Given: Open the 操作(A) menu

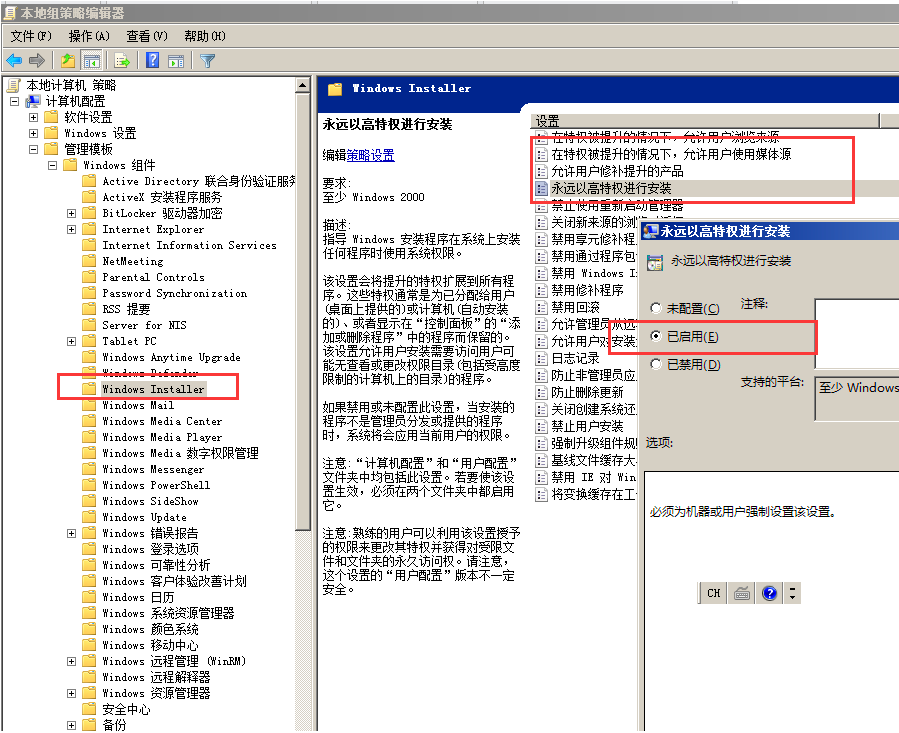Looking at the screenshot, I should (89, 36).
